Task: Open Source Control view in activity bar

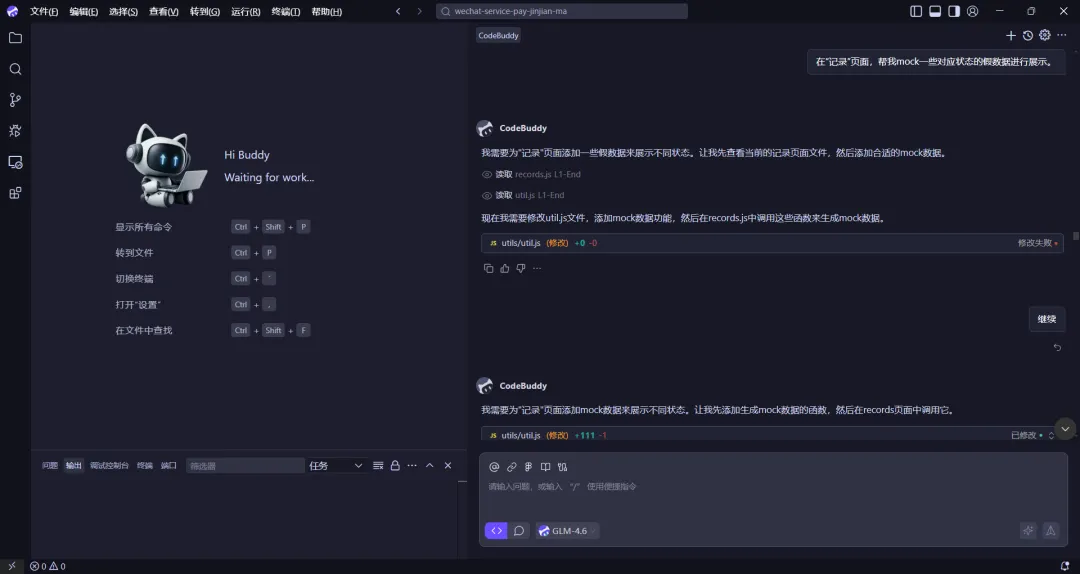Action: click(15, 100)
